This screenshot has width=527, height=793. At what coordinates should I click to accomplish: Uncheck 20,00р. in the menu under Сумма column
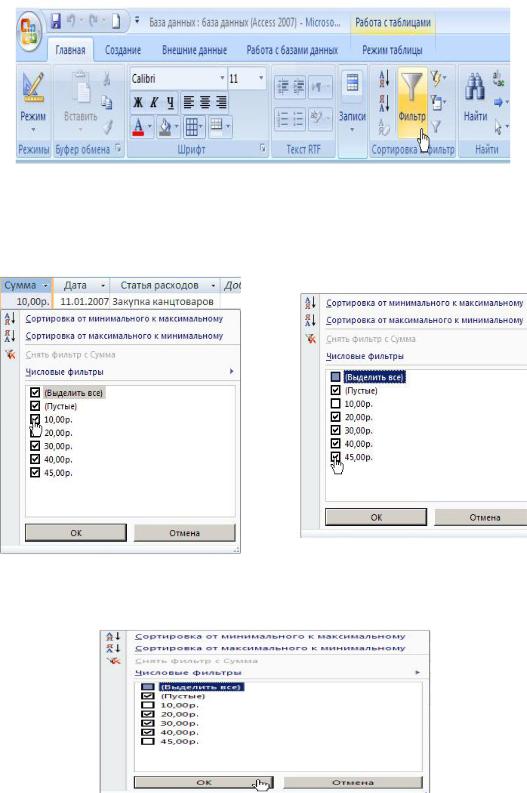[x=35, y=432]
